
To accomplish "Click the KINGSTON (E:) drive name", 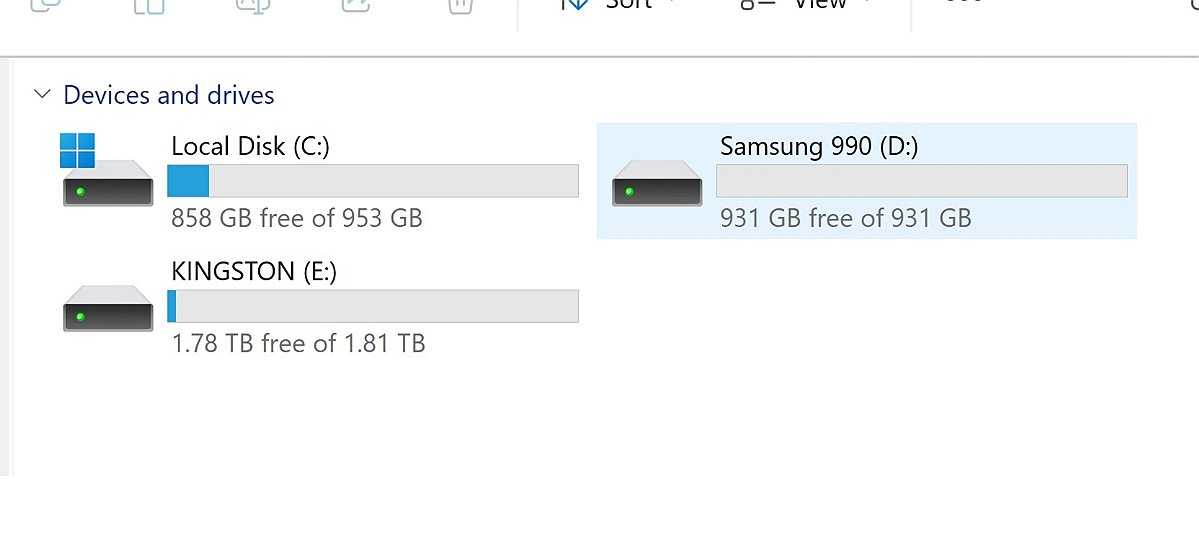I will 254,272.
